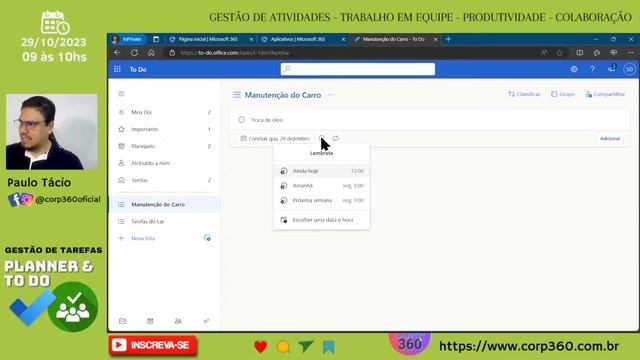Click the Troca de óleo task input field
The width and height of the screenshot is (640, 360).
(x=430, y=120)
